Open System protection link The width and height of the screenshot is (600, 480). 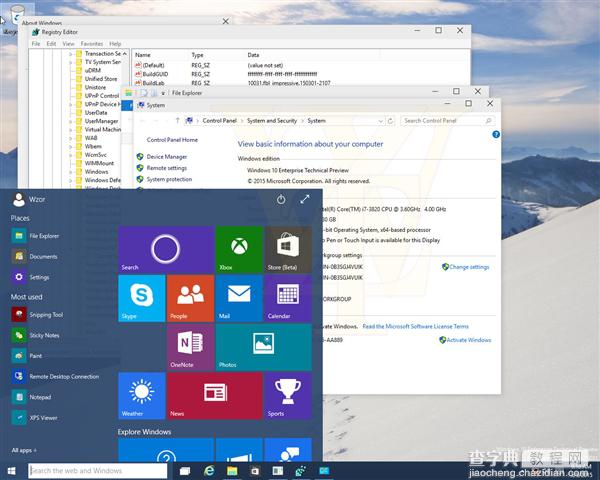169,179
